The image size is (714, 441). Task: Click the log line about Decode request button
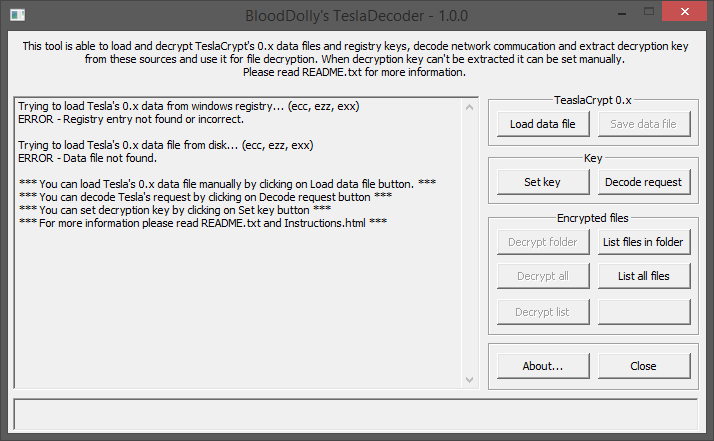click(205, 197)
